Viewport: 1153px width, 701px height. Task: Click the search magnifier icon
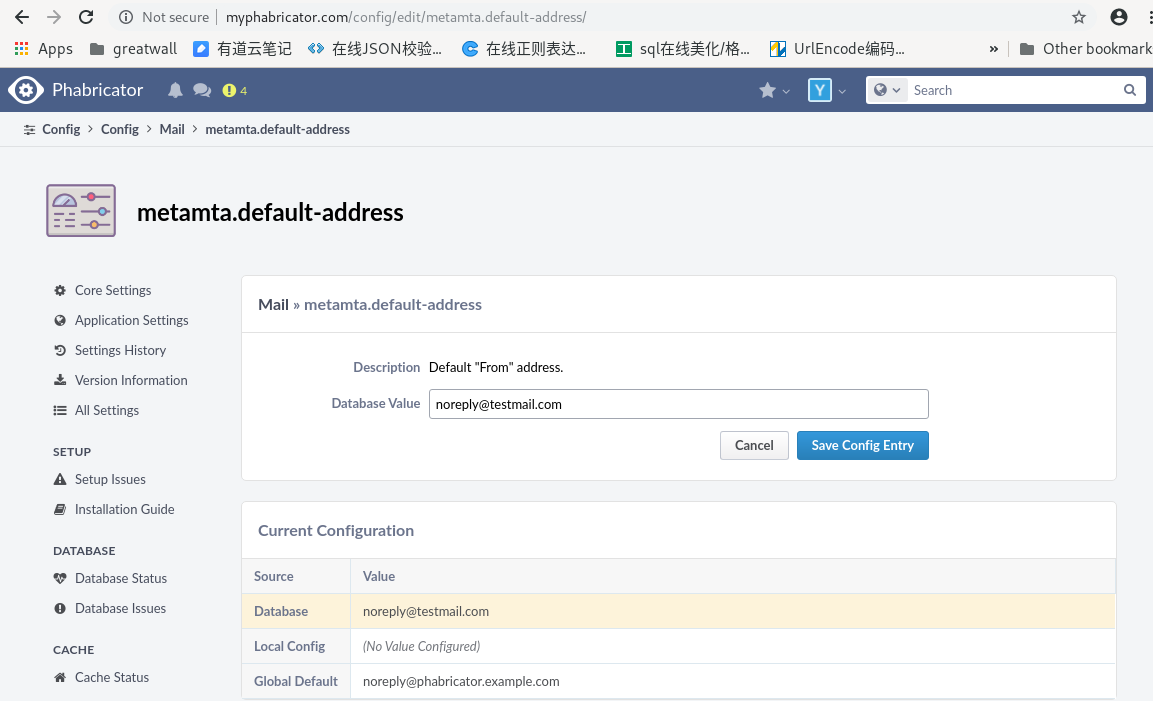[x=1129, y=90]
